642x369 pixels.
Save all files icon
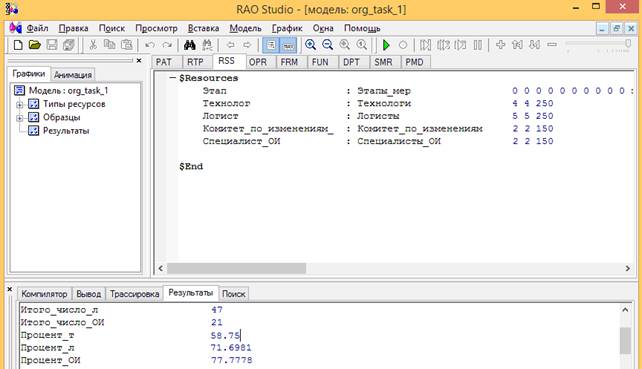point(68,45)
